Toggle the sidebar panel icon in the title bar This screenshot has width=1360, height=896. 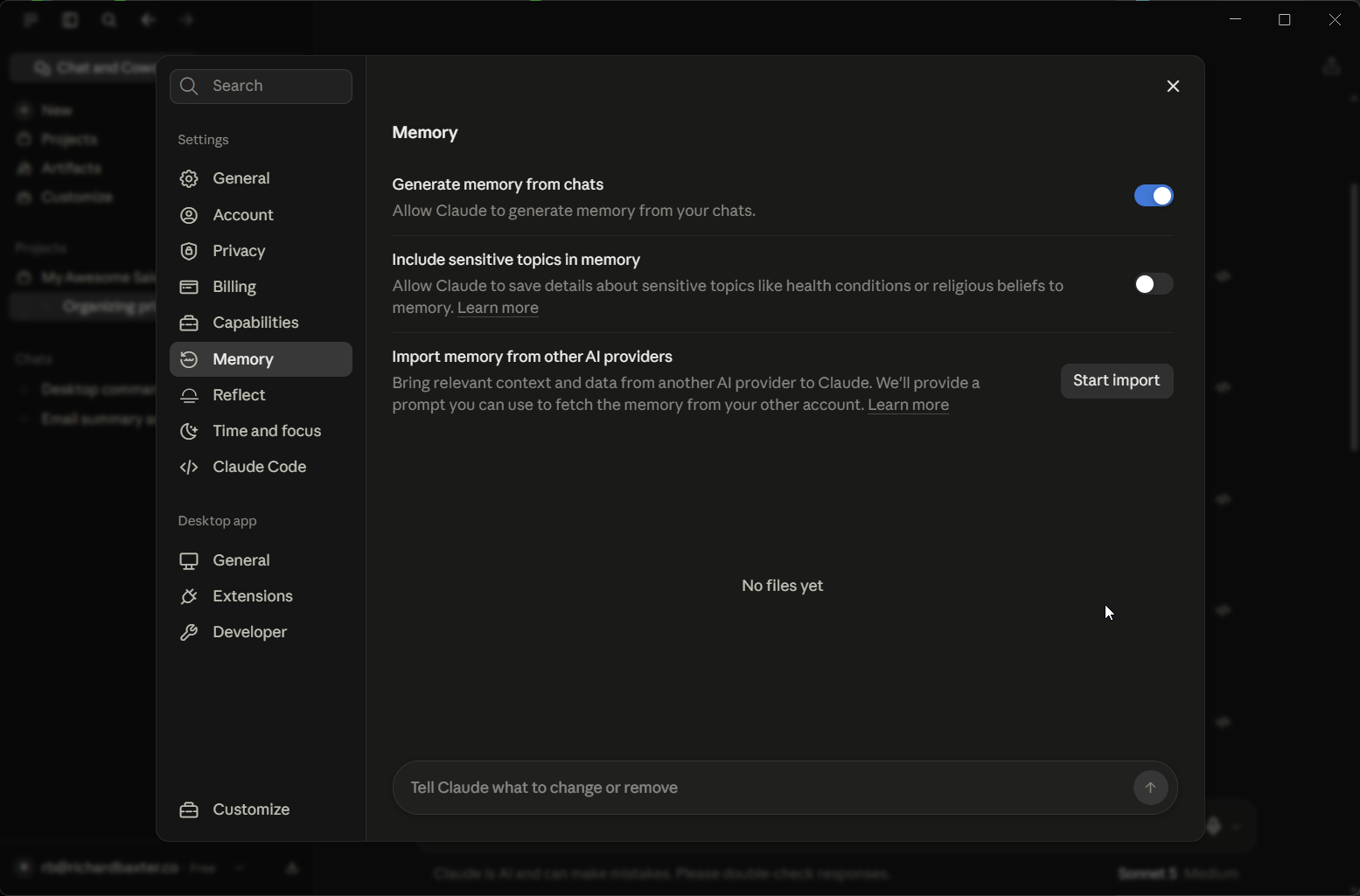click(x=70, y=19)
